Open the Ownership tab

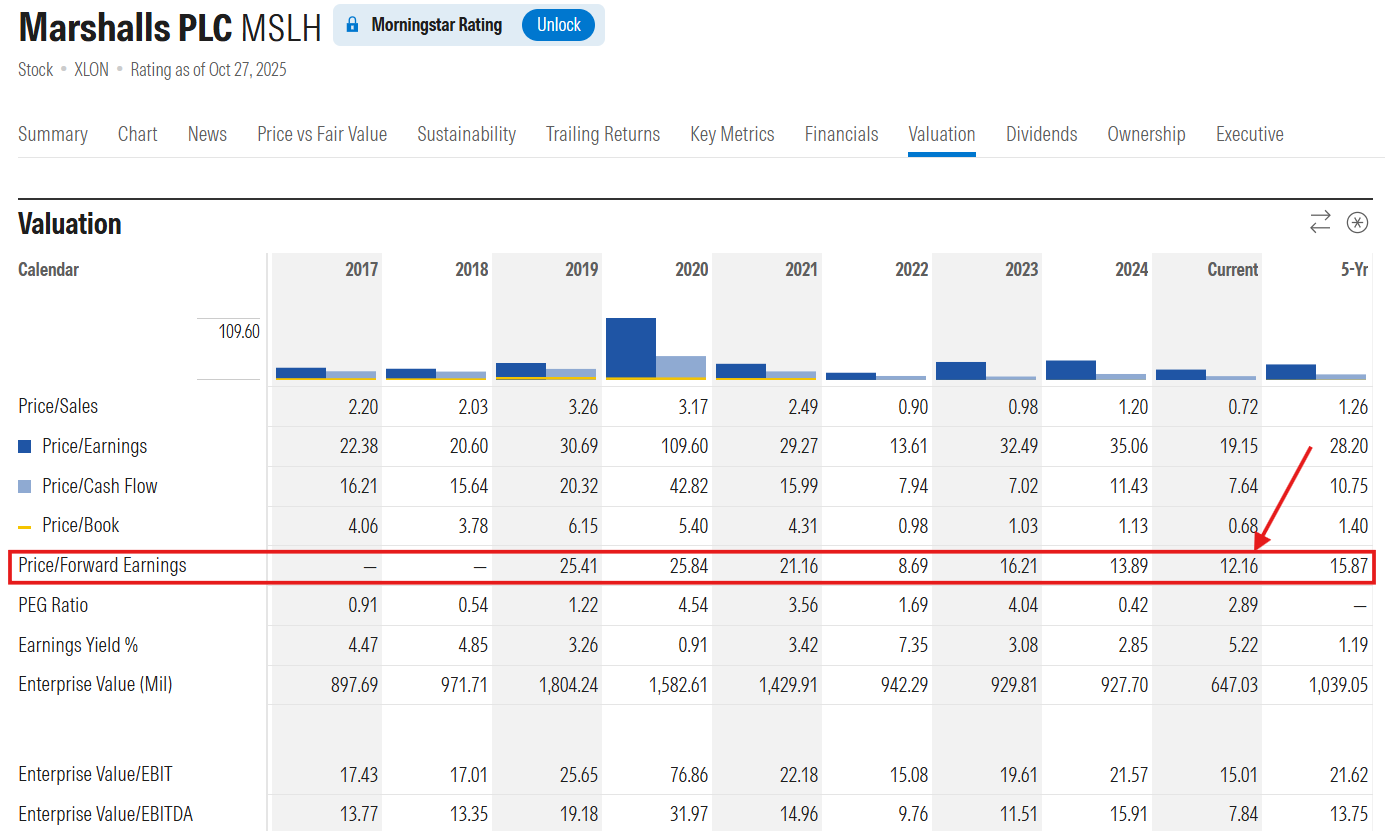(1146, 134)
